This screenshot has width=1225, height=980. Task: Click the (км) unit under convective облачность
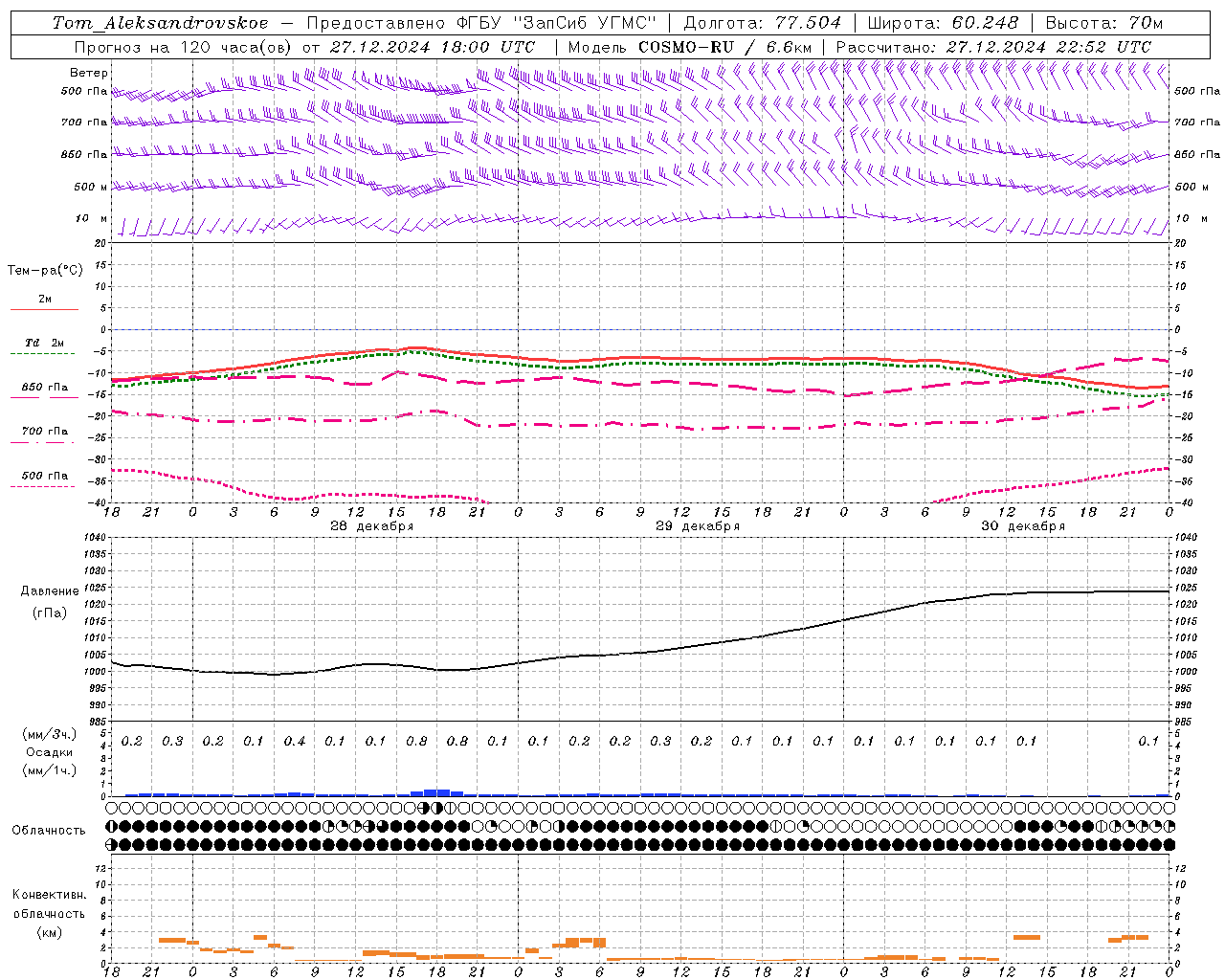click(x=49, y=932)
